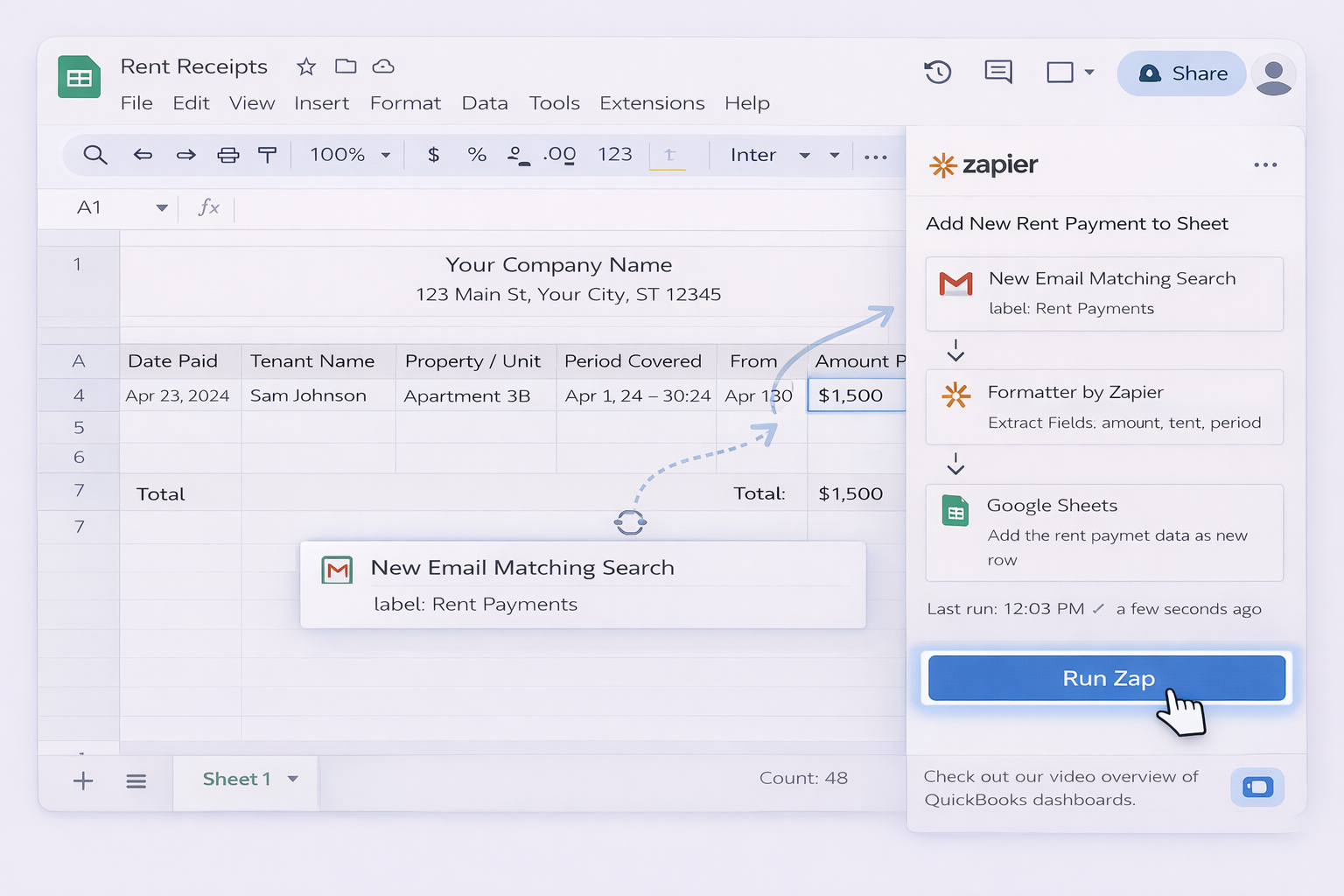Open the Extensions menu
The width and height of the screenshot is (1344, 896).
click(x=652, y=103)
